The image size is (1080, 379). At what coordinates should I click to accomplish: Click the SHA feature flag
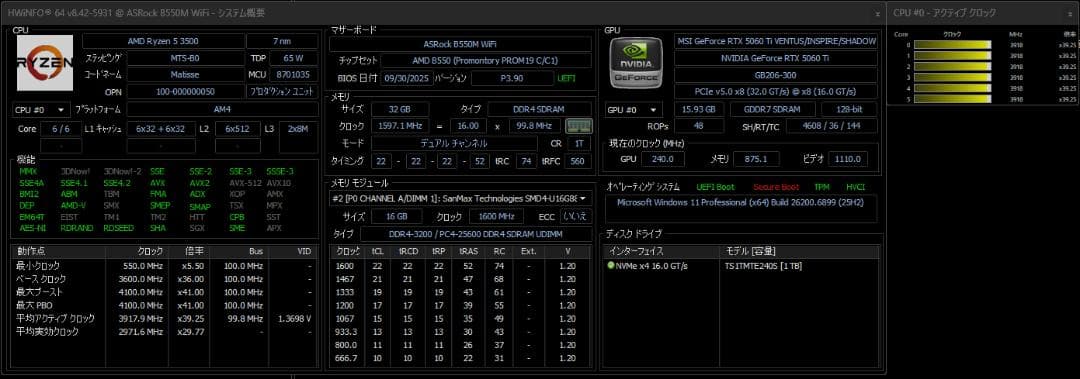(157, 228)
